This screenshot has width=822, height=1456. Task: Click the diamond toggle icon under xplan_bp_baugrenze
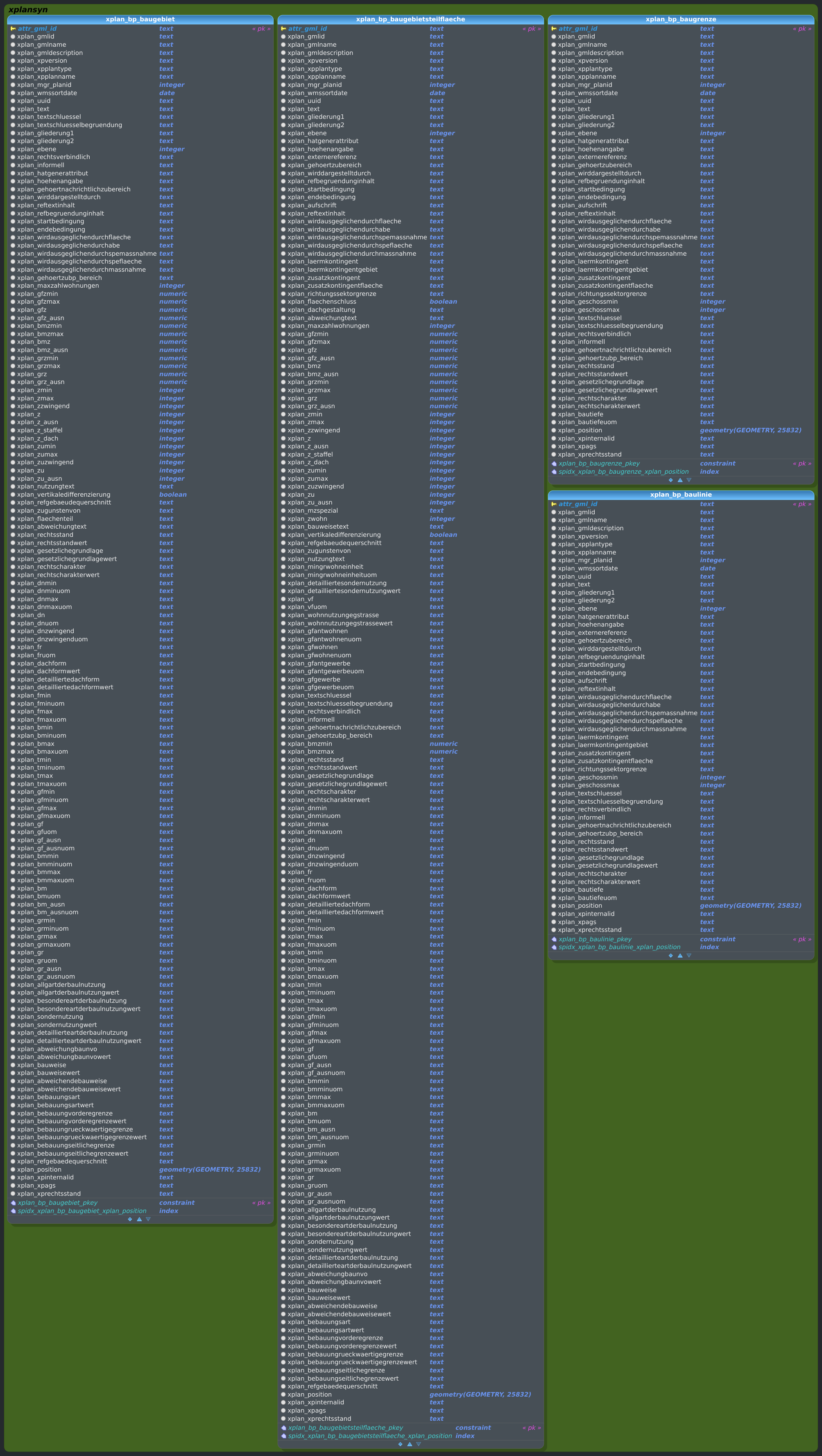670,480
